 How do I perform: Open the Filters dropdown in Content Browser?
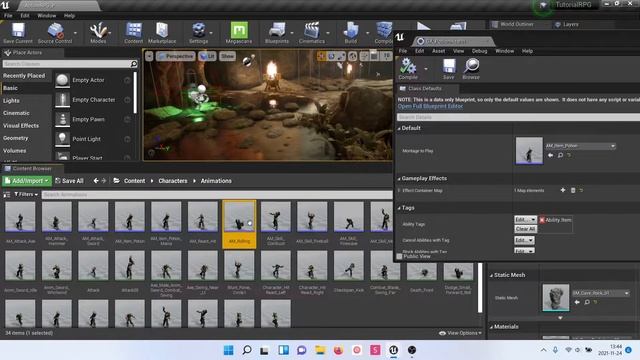pyautogui.click(x=26, y=194)
